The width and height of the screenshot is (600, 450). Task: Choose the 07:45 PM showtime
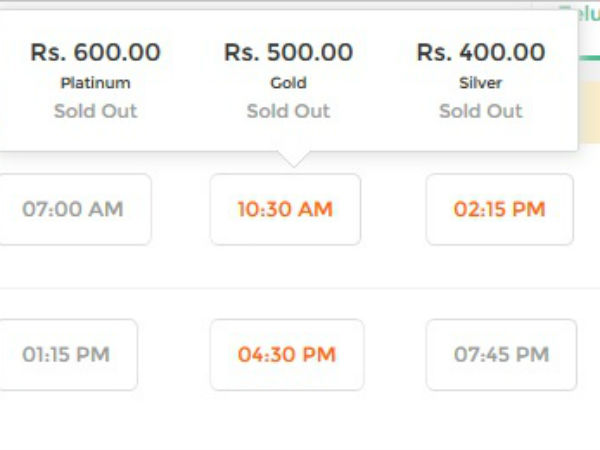click(x=501, y=355)
